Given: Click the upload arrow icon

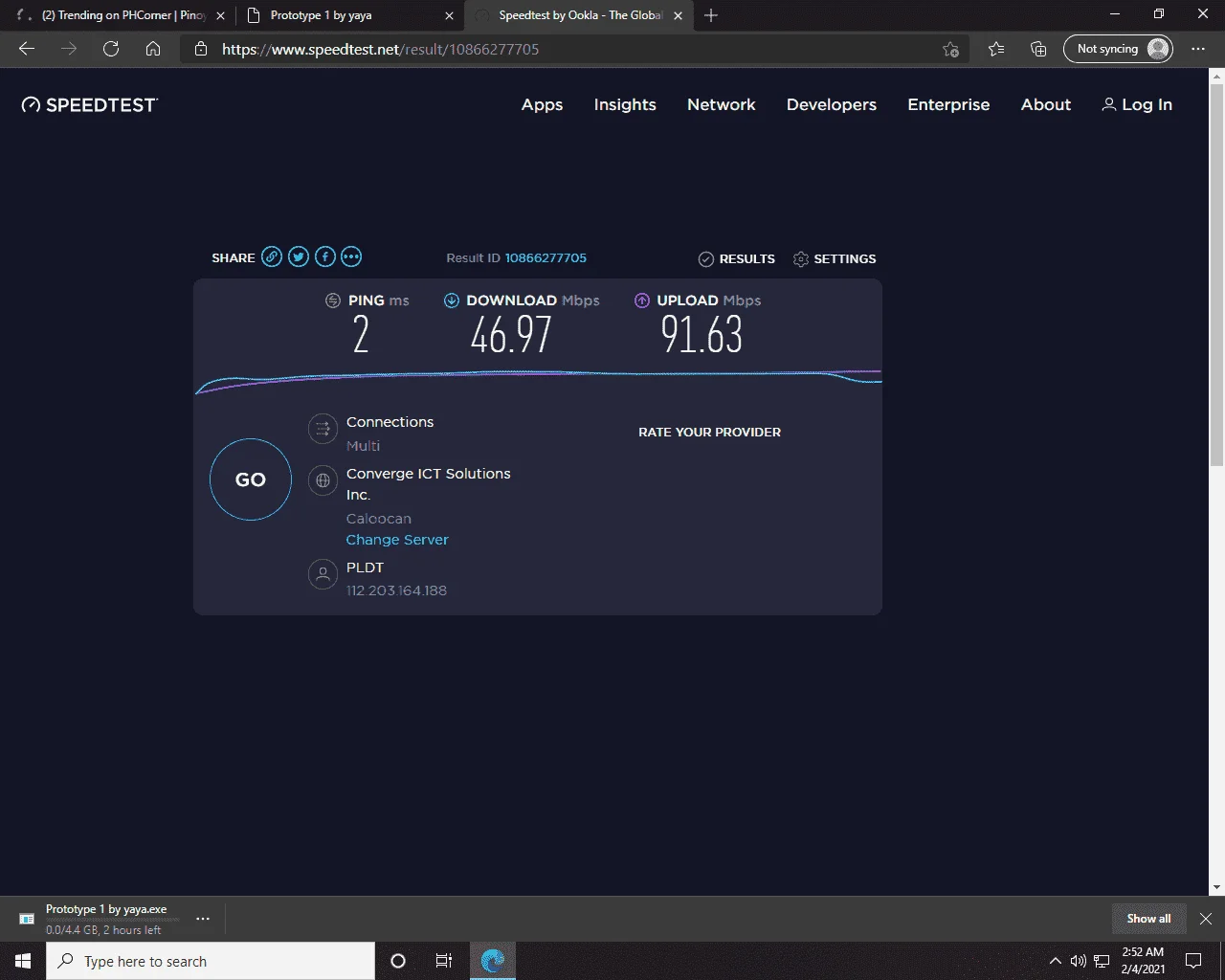Looking at the screenshot, I should coord(642,301).
